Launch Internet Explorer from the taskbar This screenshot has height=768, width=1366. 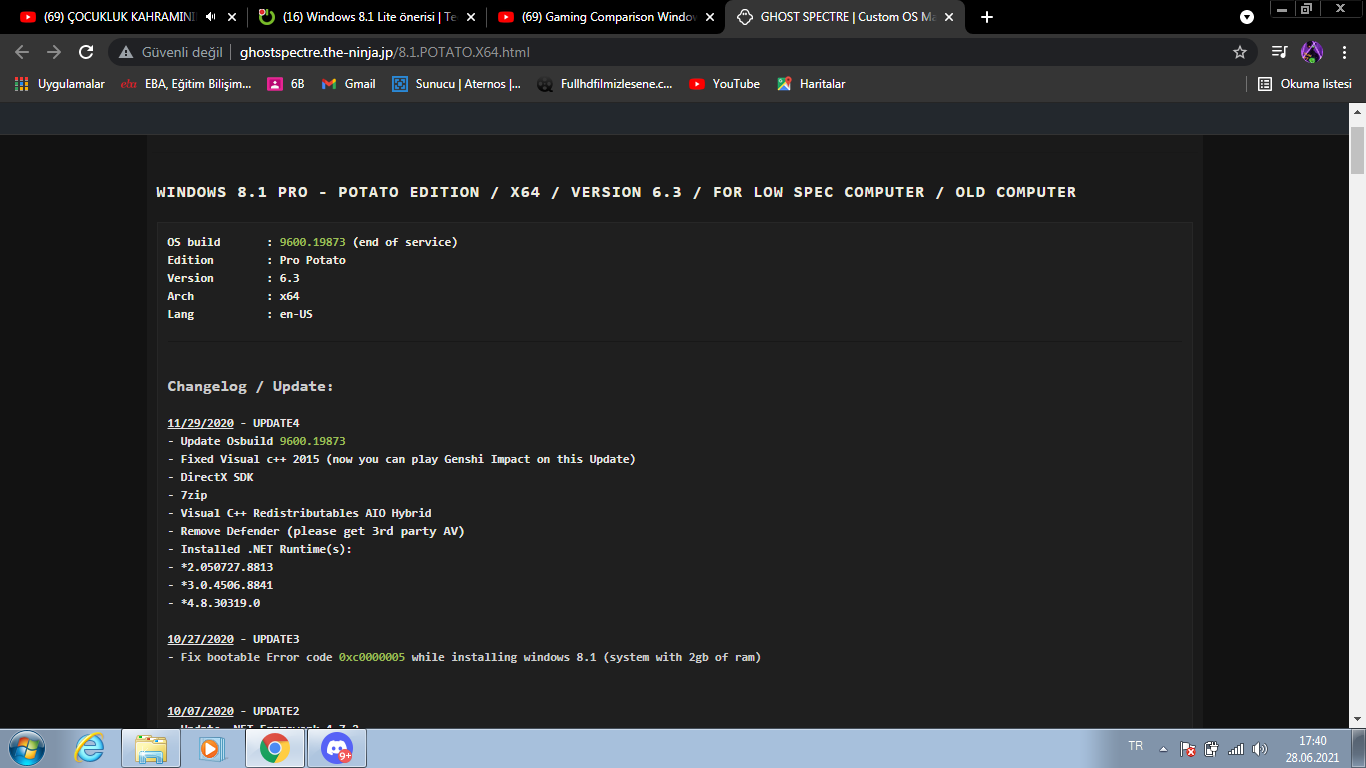click(90, 748)
